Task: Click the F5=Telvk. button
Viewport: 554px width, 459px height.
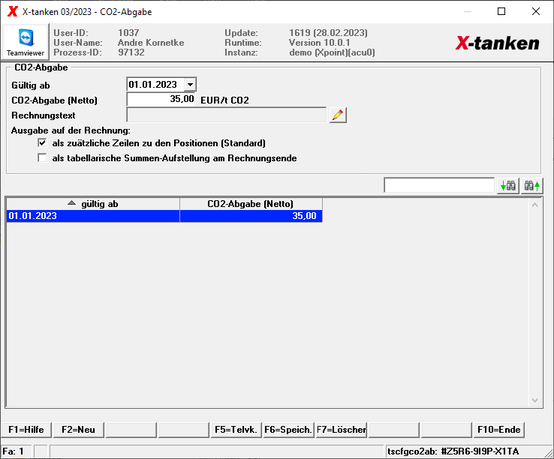Action: (236, 430)
